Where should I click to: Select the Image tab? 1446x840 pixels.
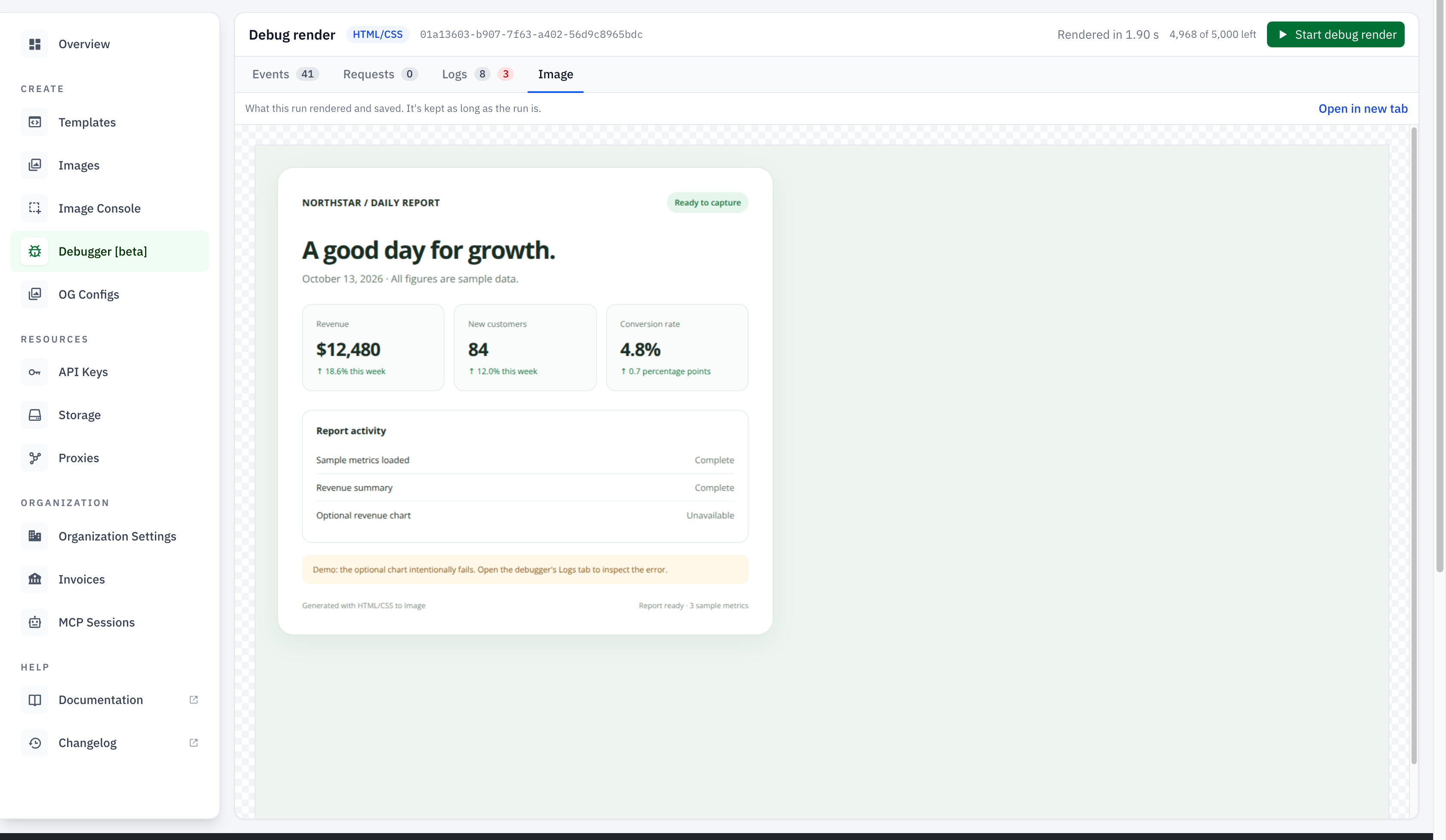tap(556, 74)
